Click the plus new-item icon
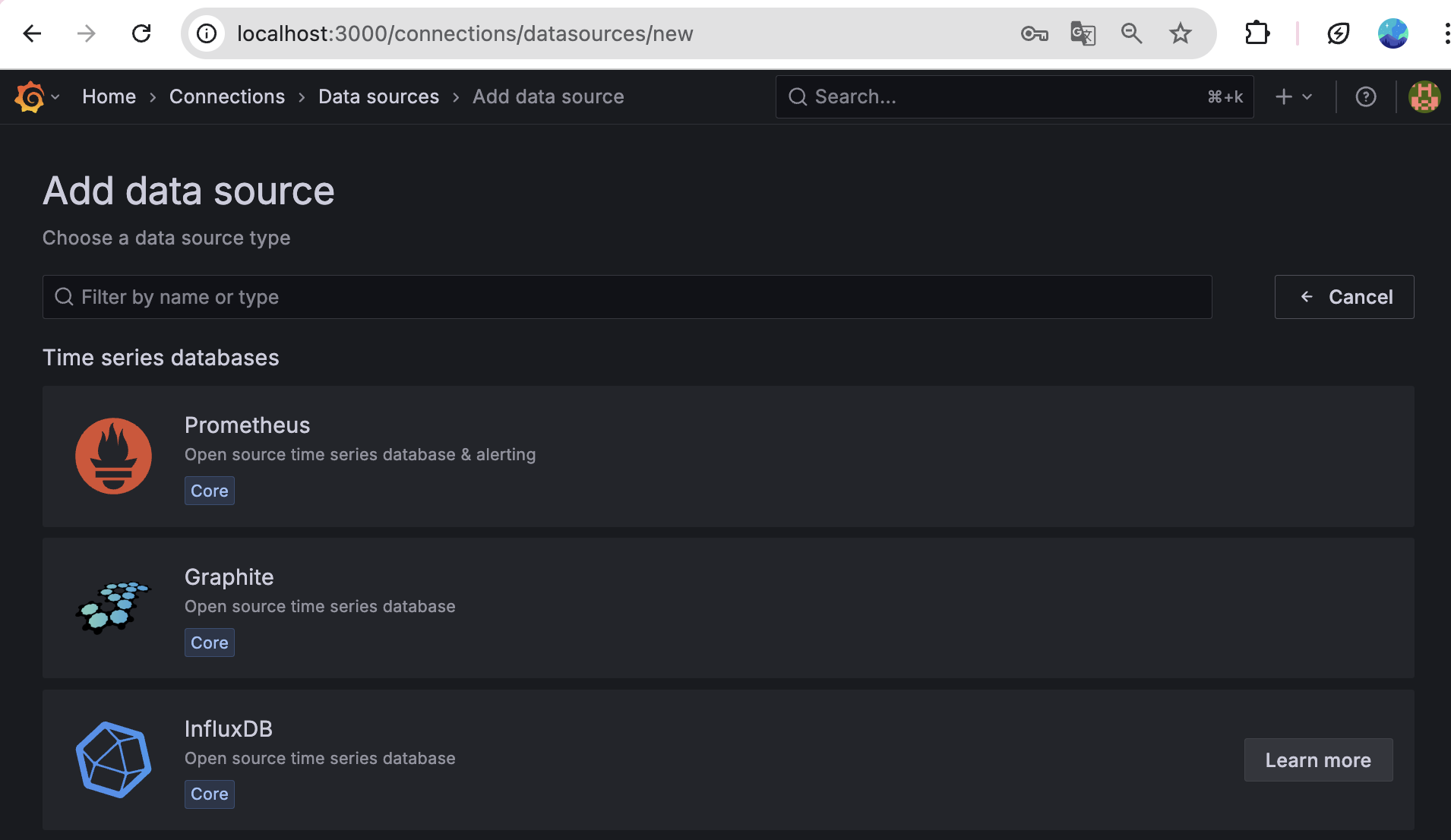 [x=1284, y=97]
